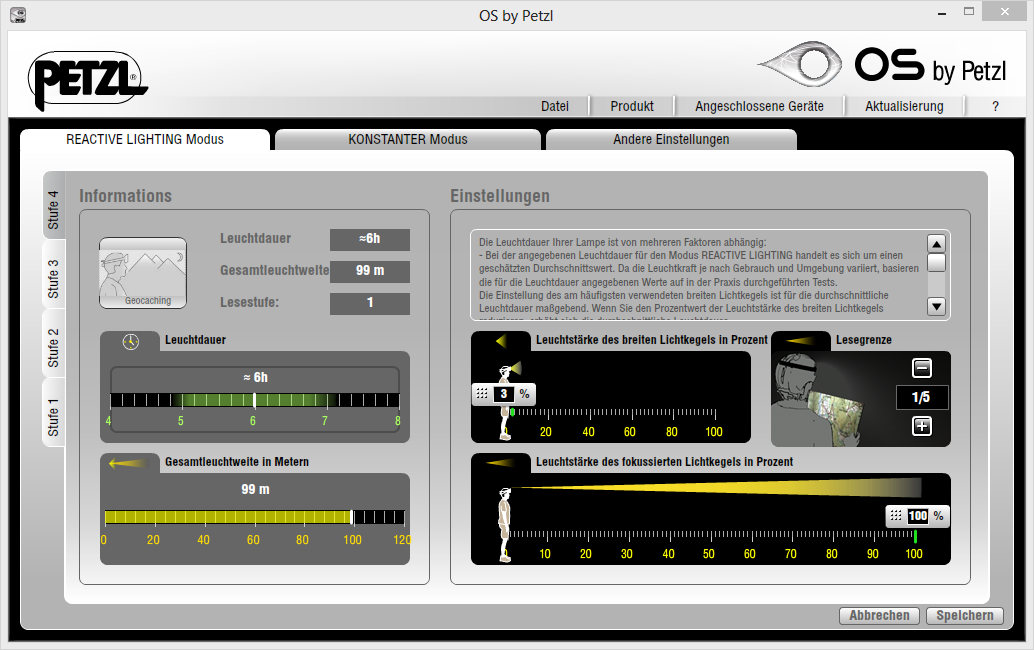Screen dimensions: 1034x650
Task: Open the Angeschlossene Geräte menu
Action: coord(759,106)
